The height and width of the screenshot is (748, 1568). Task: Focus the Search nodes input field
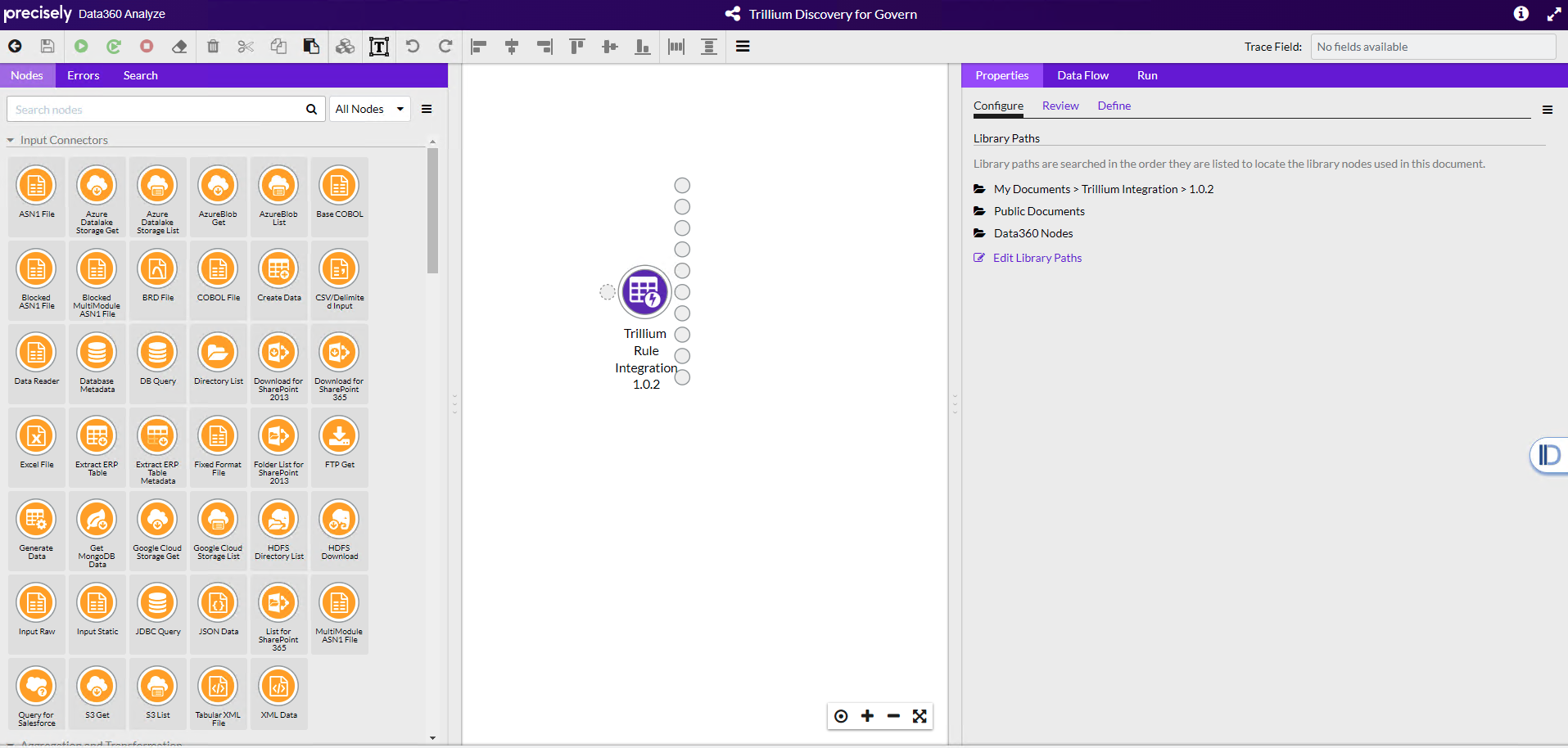[154, 109]
